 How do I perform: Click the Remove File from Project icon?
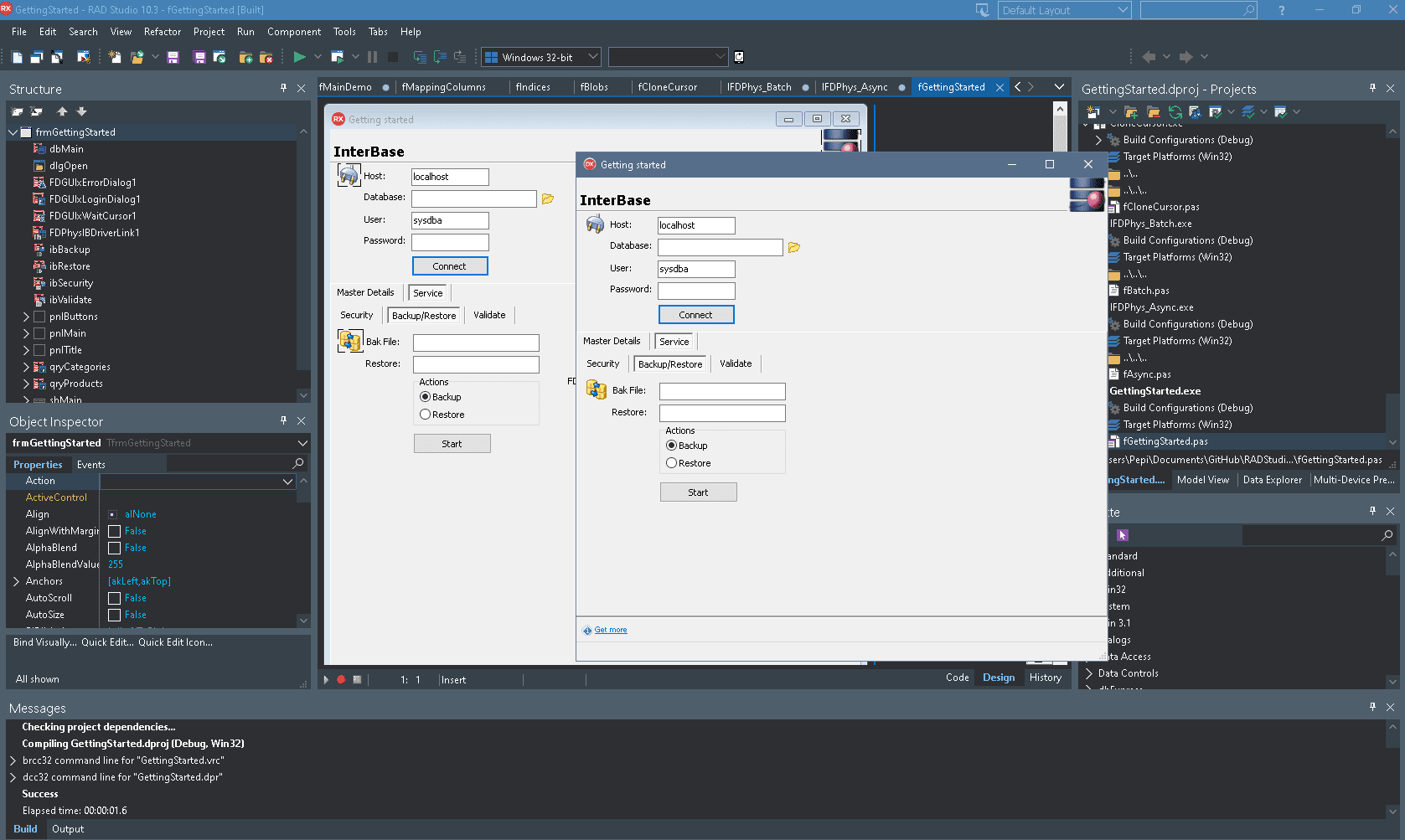pos(266,57)
